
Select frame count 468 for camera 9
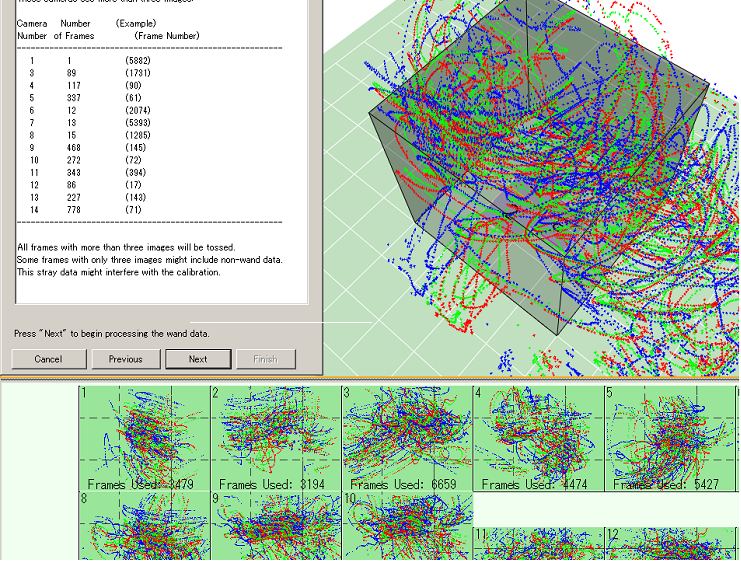tap(74, 147)
